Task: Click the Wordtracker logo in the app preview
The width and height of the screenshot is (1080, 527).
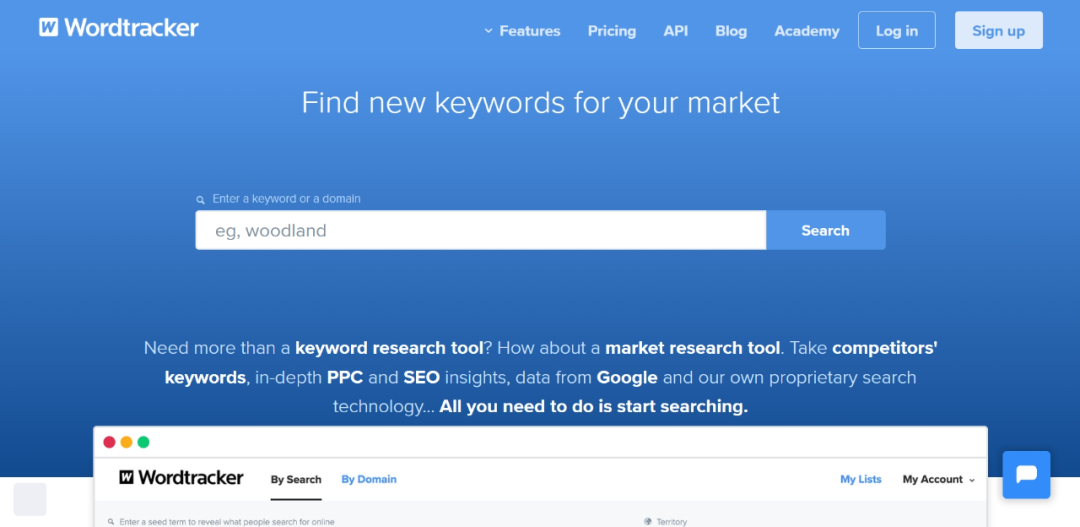Action: click(x=181, y=478)
